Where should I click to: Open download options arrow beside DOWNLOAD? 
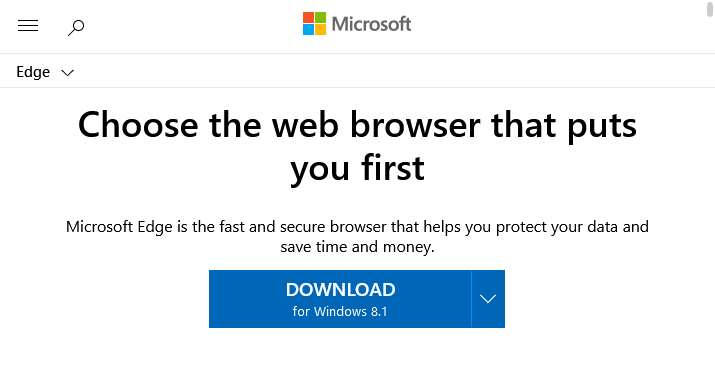coord(488,299)
